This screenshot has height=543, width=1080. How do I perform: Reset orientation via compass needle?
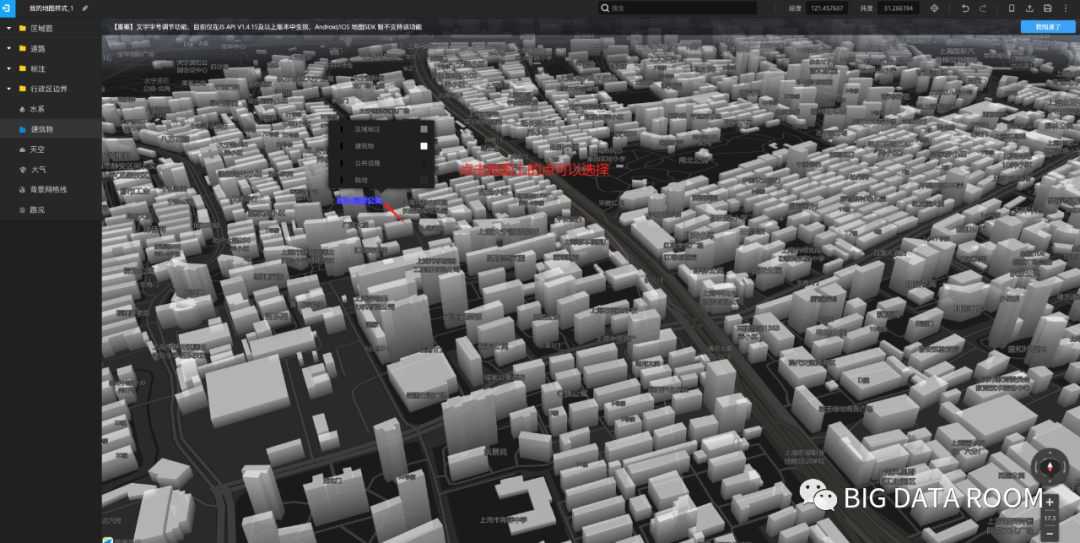pos(1050,467)
